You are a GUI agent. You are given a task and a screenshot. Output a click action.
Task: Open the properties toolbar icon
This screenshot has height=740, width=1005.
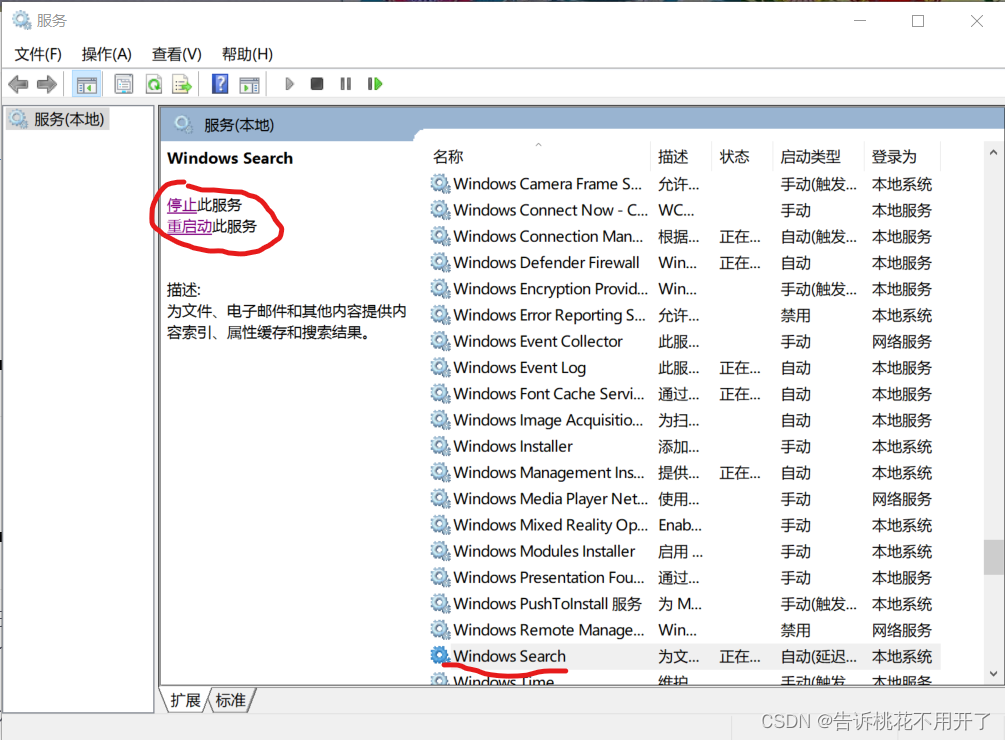pos(124,84)
